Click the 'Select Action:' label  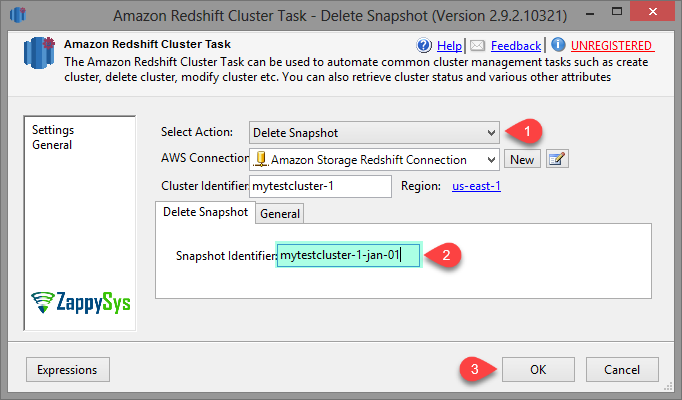click(197, 132)
